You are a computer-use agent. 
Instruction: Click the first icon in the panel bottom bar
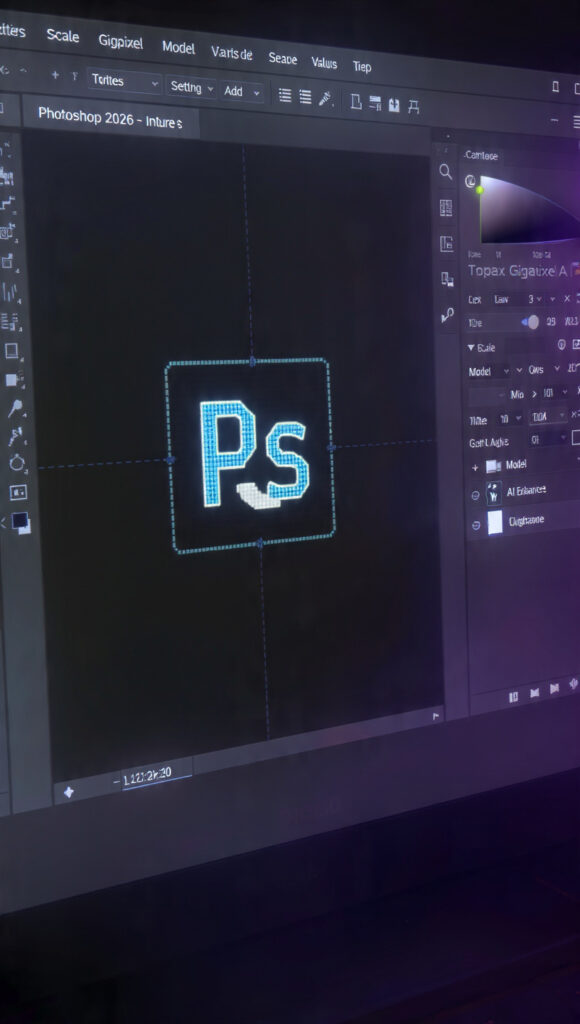[x=513, y=697]
